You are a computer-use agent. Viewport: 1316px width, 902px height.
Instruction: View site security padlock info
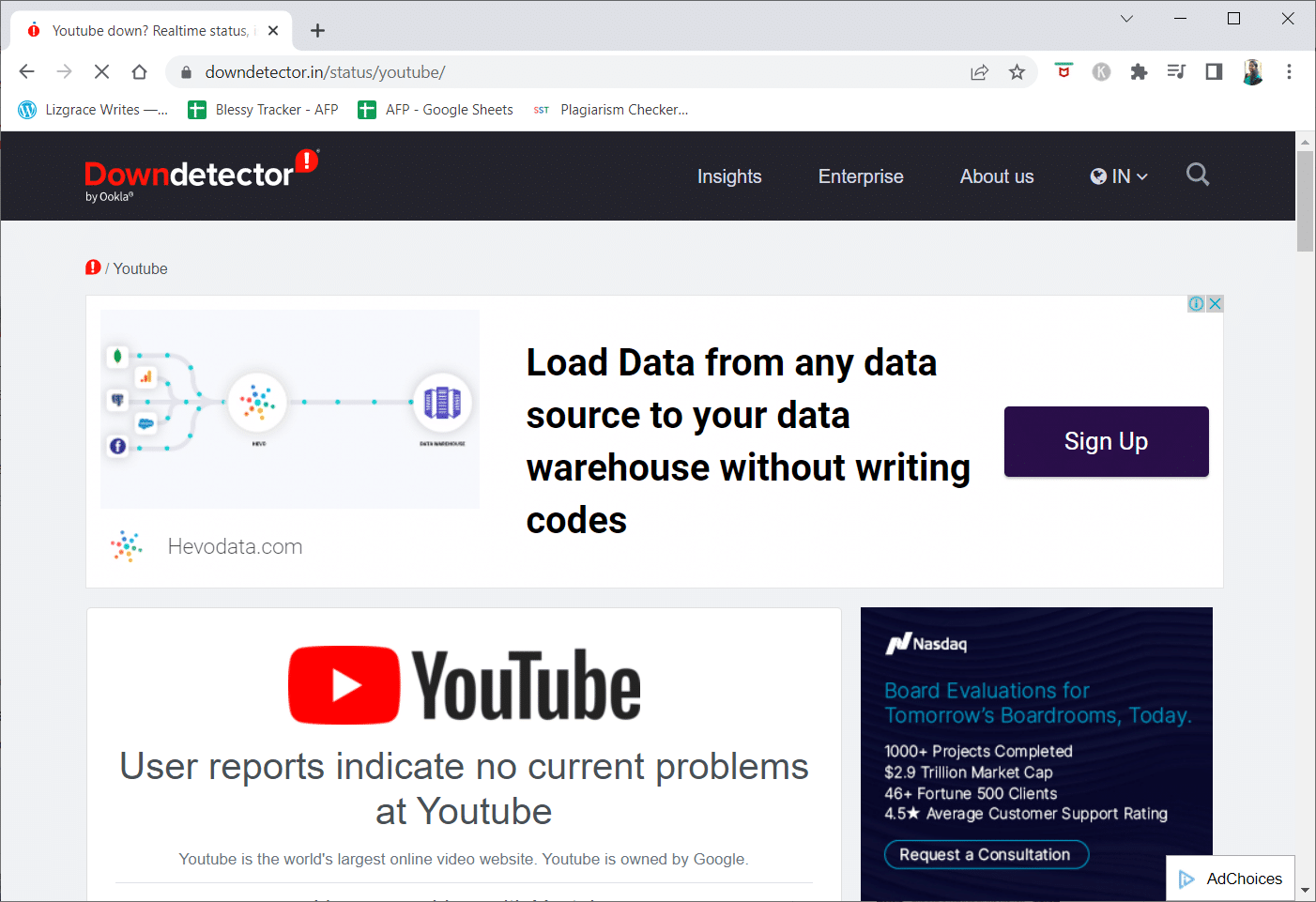(x=186, y=72)
